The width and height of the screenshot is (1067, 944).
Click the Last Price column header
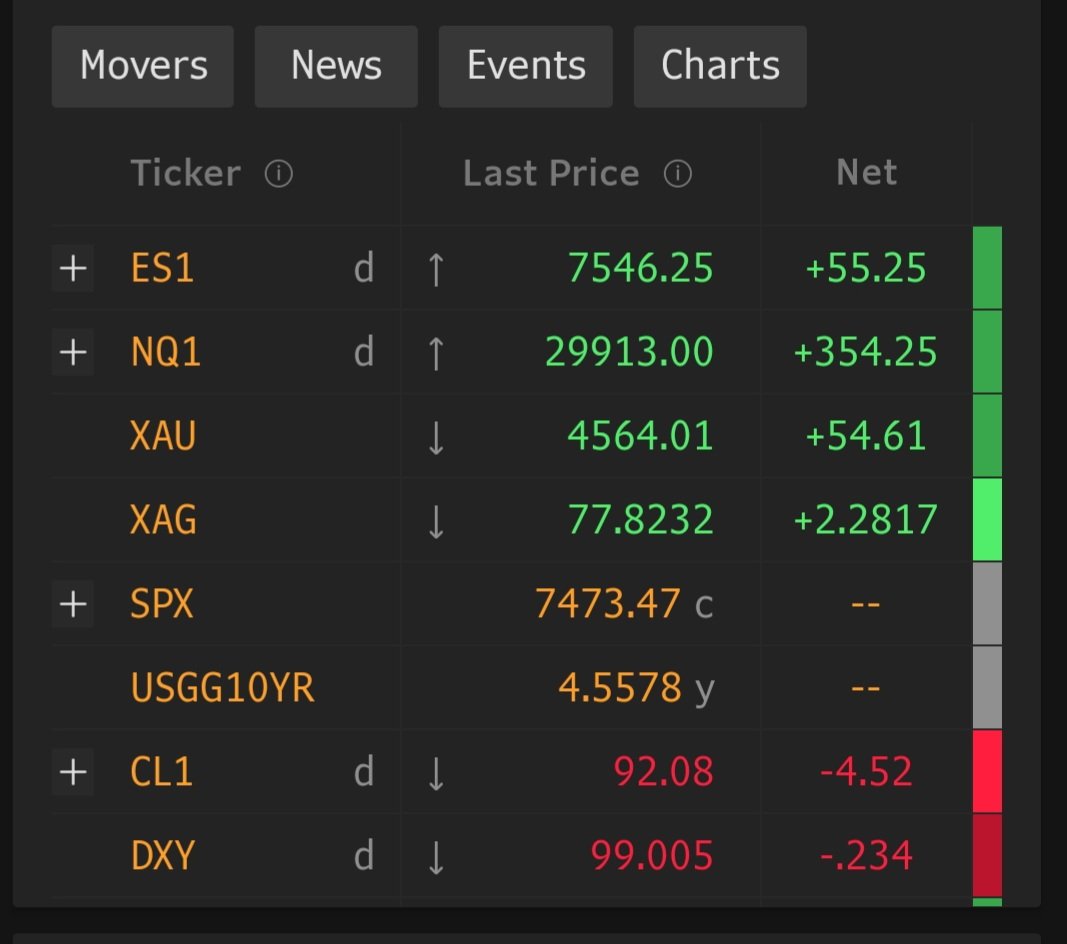click(551, 173)
